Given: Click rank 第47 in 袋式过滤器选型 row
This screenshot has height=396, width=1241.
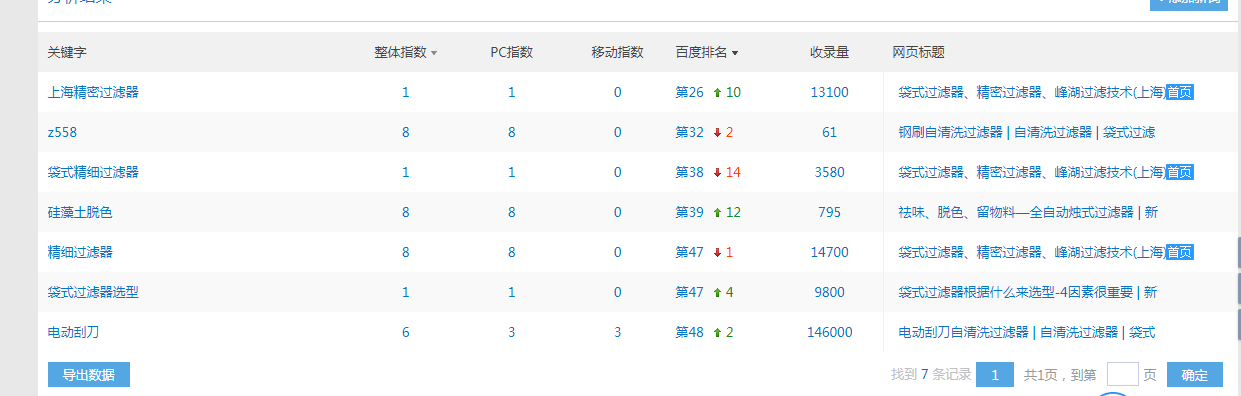Looking at the screenshot, I should (x=690, y=292).
